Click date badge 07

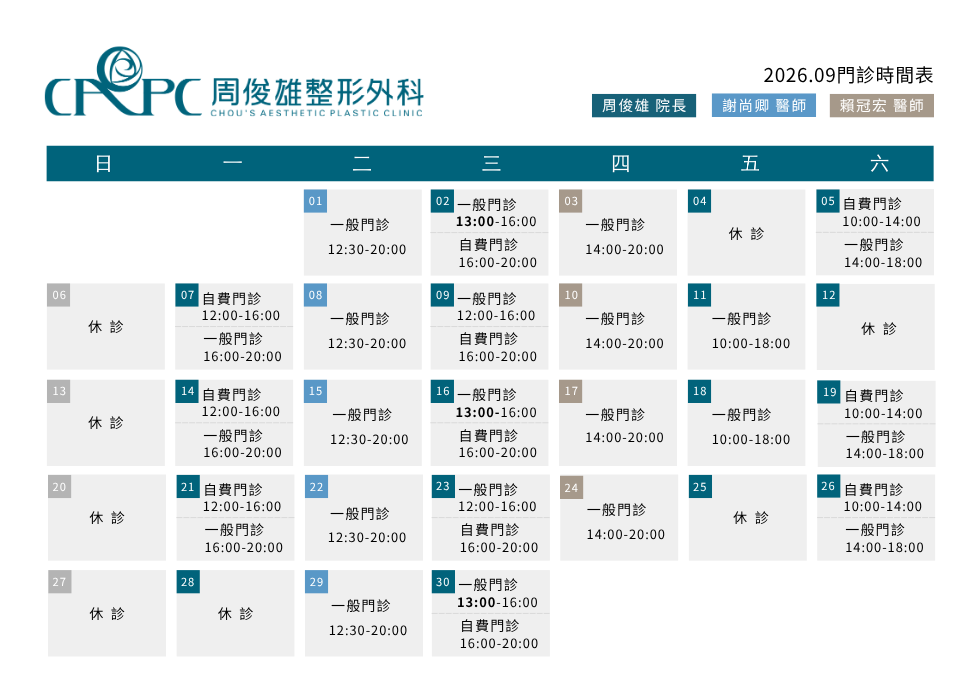pyautogui.click(x=187, y=295)
